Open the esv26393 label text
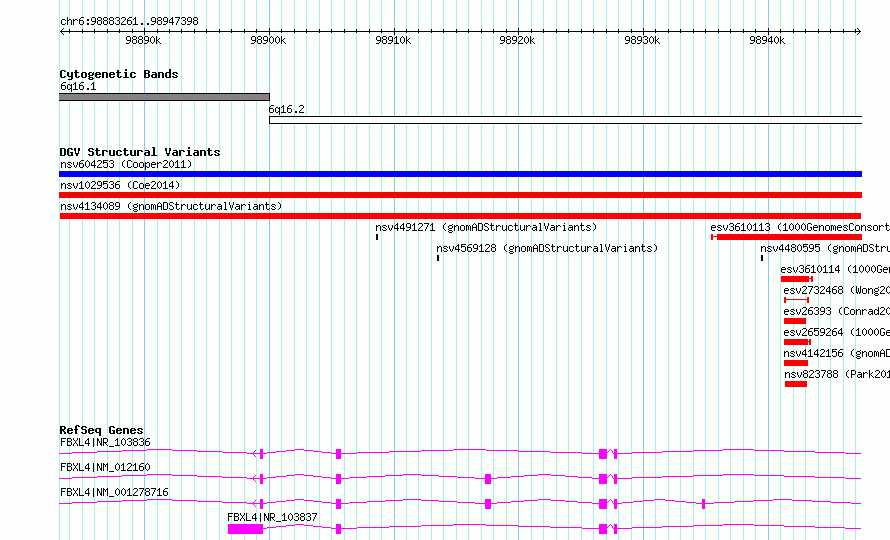The height and width of the screenshot is (540, 890). [837, 311]
